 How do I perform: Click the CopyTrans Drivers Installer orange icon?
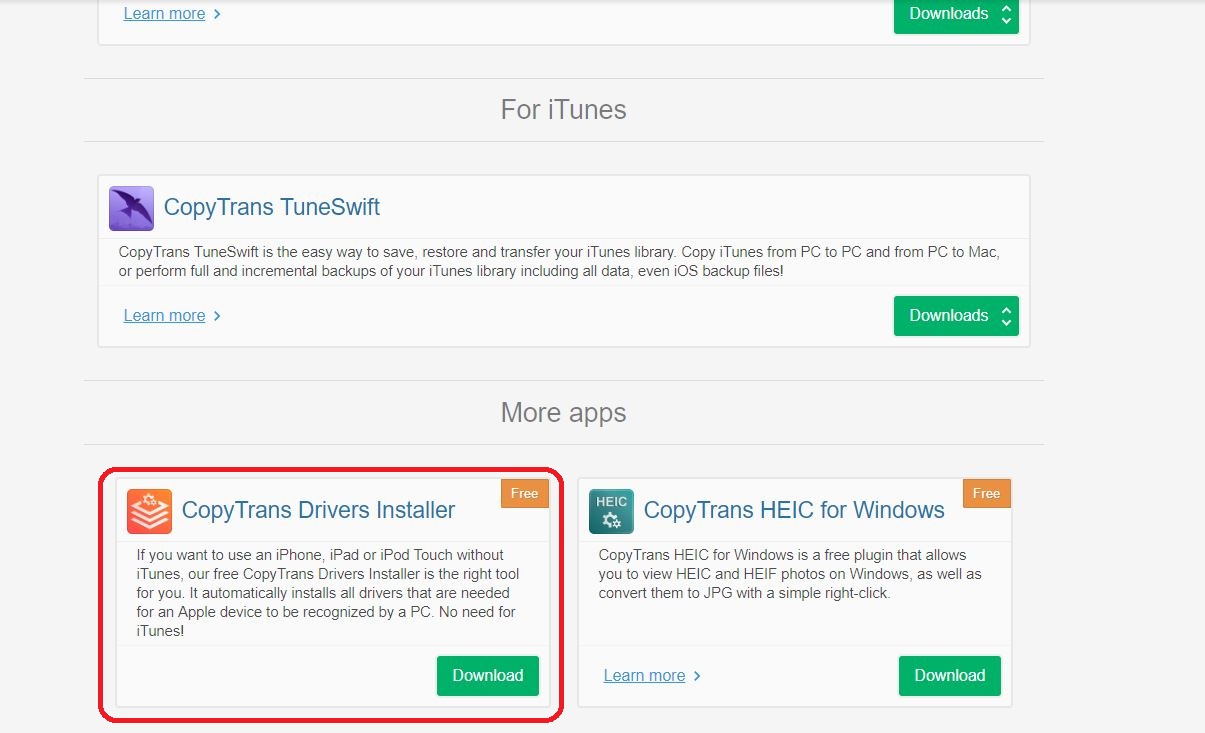tap(149, 511)
